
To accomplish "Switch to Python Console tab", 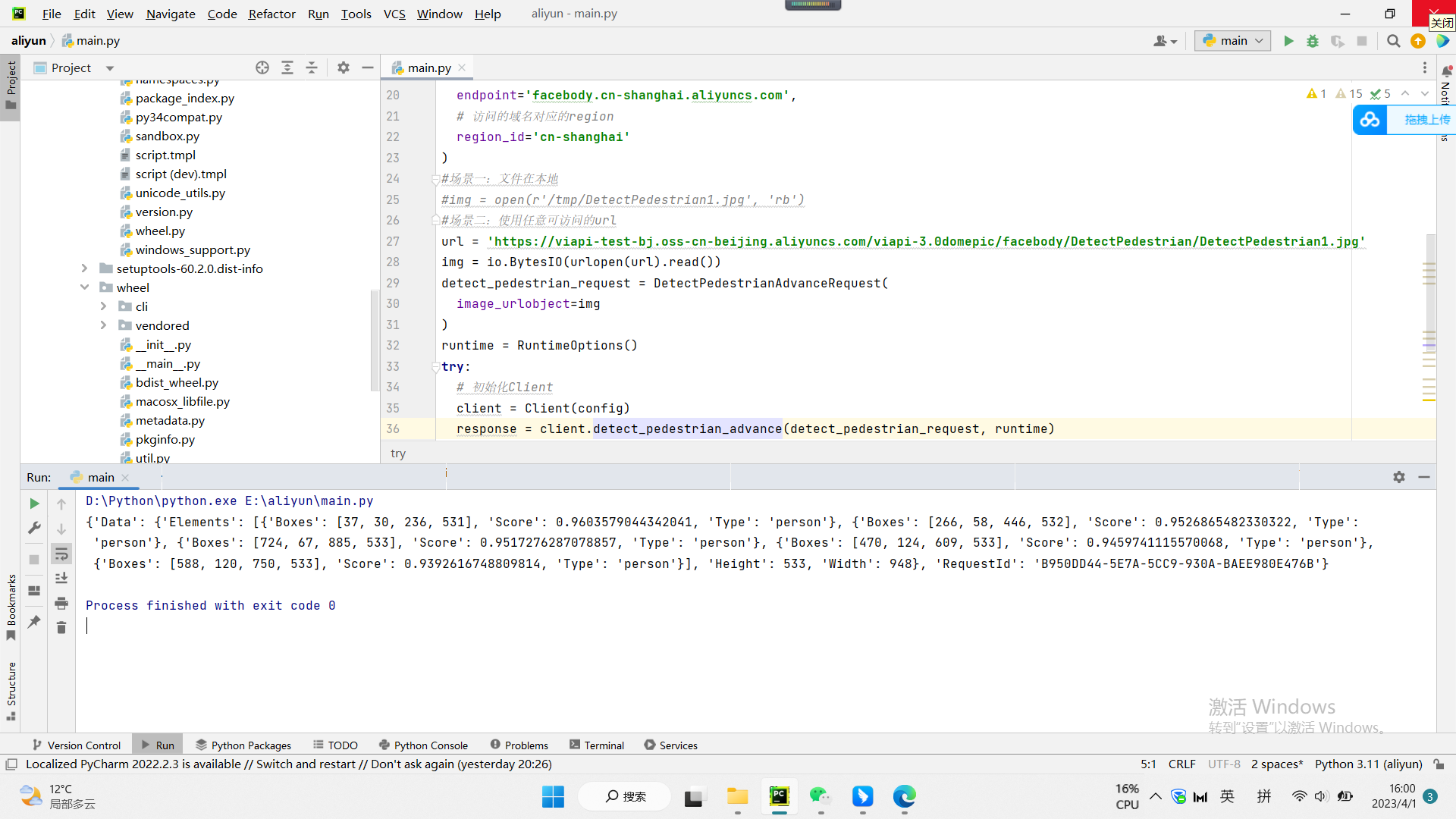I will [423, 745].
